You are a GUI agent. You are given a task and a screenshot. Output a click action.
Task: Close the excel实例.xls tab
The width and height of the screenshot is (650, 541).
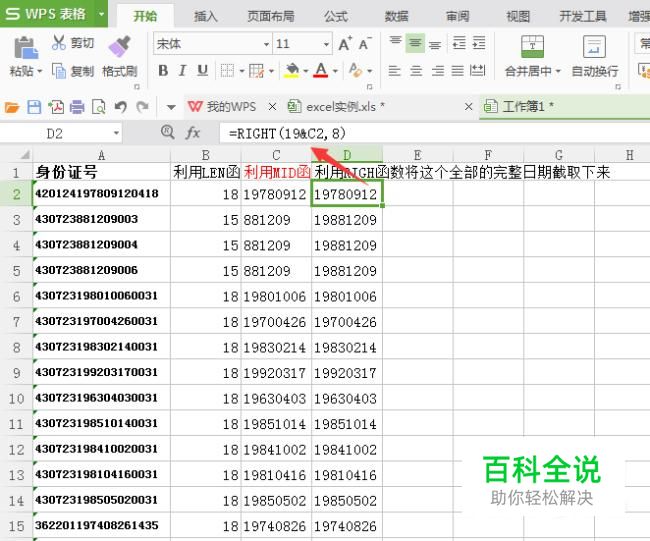pyautogui.click(x=468, y=107)
